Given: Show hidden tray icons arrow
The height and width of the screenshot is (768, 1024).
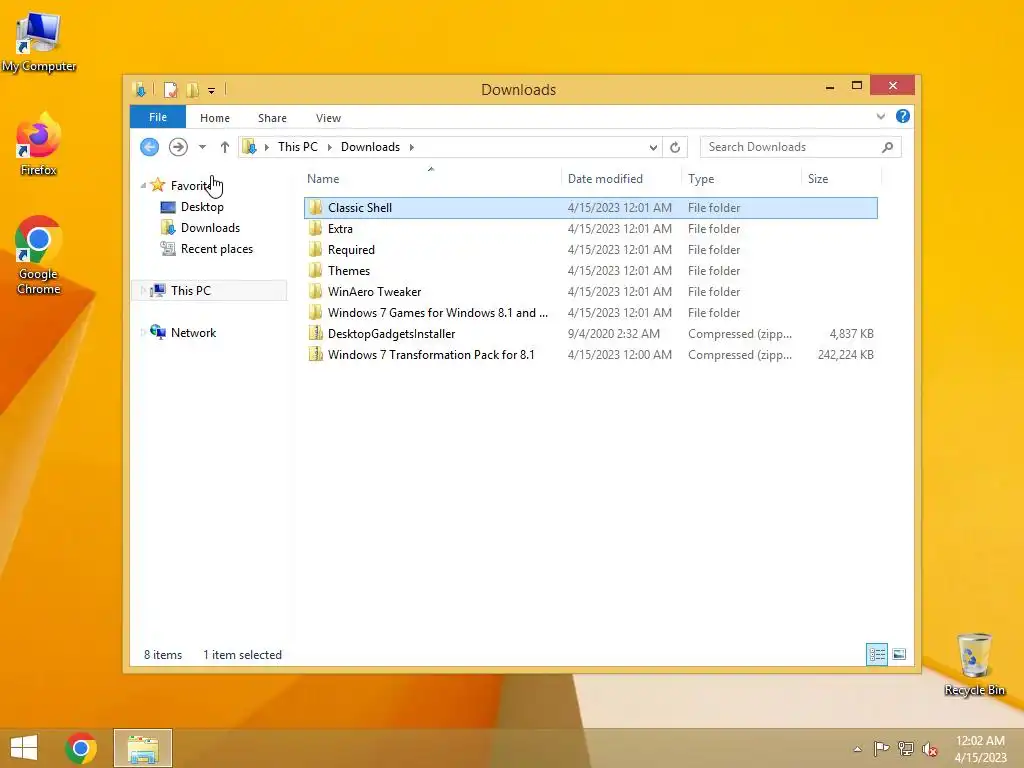Looking at the screenshot, I should (857, 749).
